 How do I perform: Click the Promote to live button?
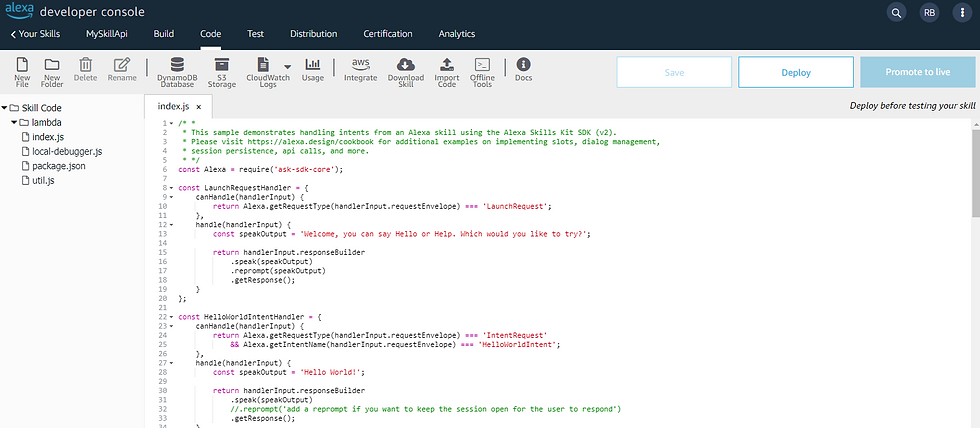918,72
